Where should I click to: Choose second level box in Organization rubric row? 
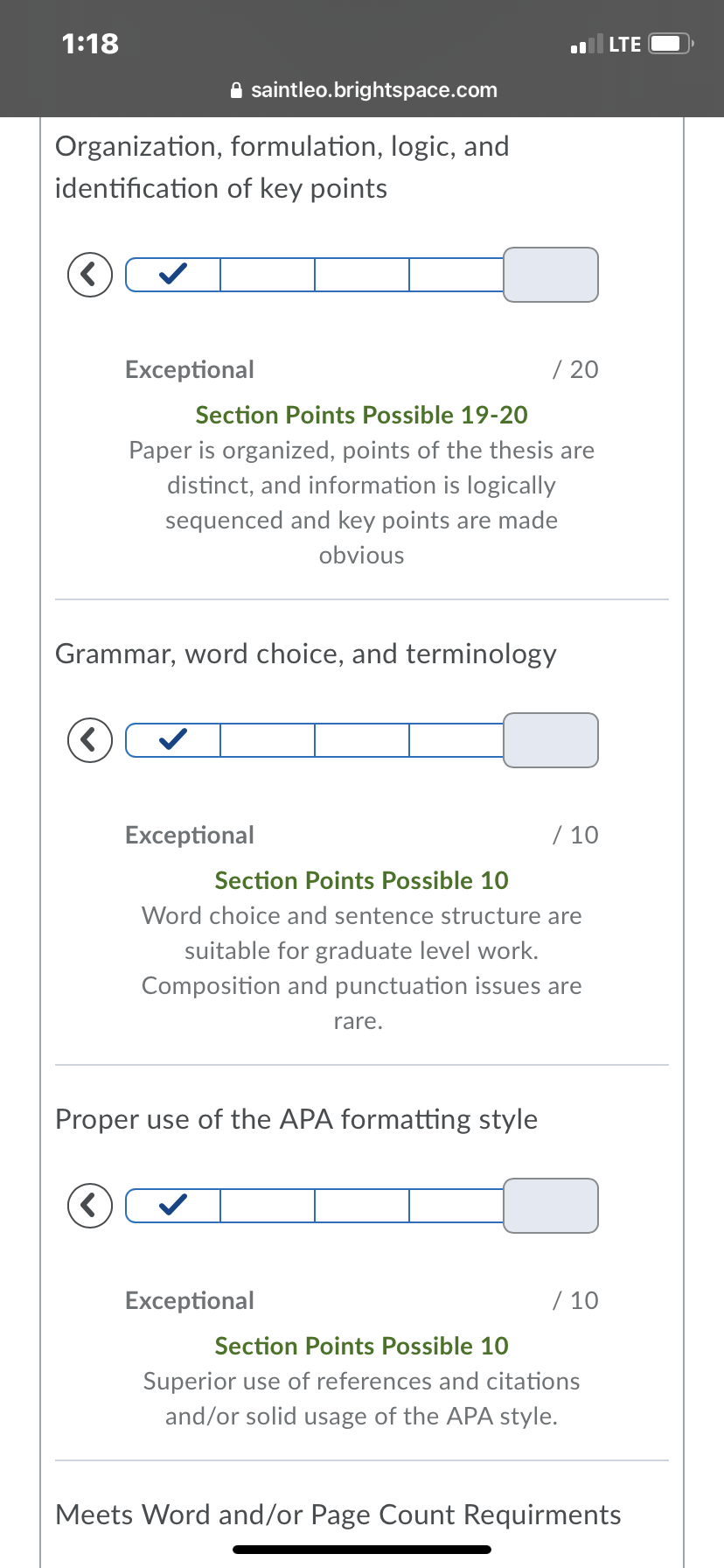(x=268, y=275)
